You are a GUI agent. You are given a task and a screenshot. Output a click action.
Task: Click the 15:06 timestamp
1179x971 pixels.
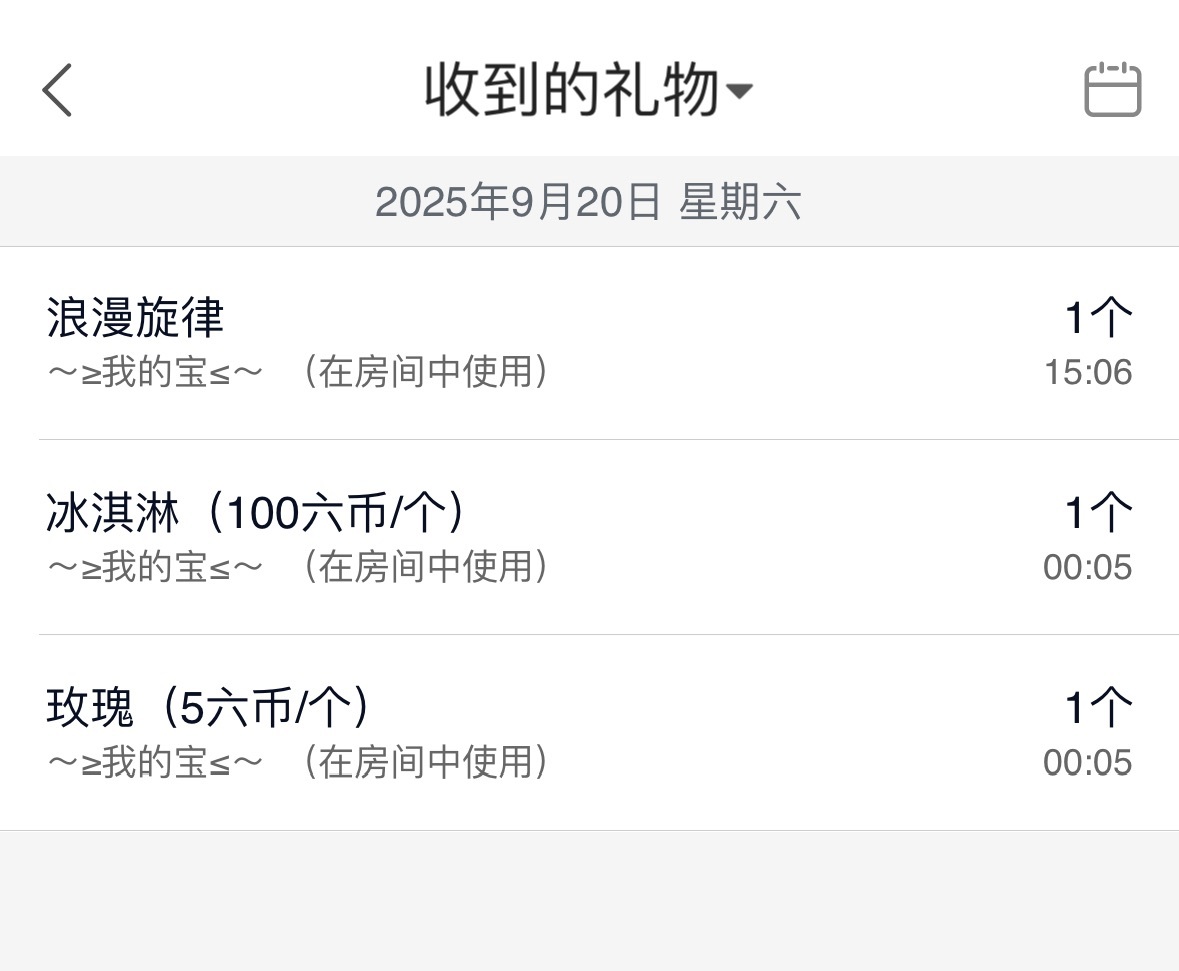pyautogui.click(x=1088, y=373)
